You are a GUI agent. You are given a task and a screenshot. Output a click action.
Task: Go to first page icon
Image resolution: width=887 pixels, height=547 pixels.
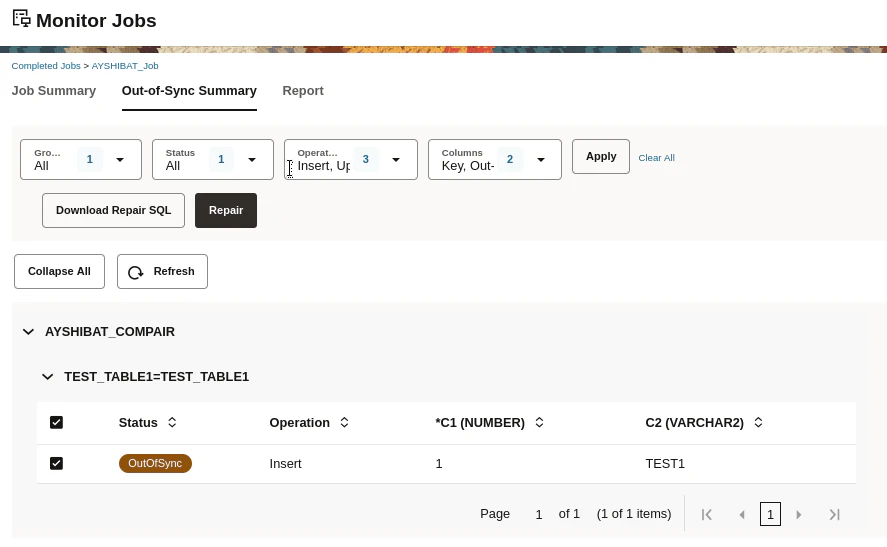coord(707,514)
